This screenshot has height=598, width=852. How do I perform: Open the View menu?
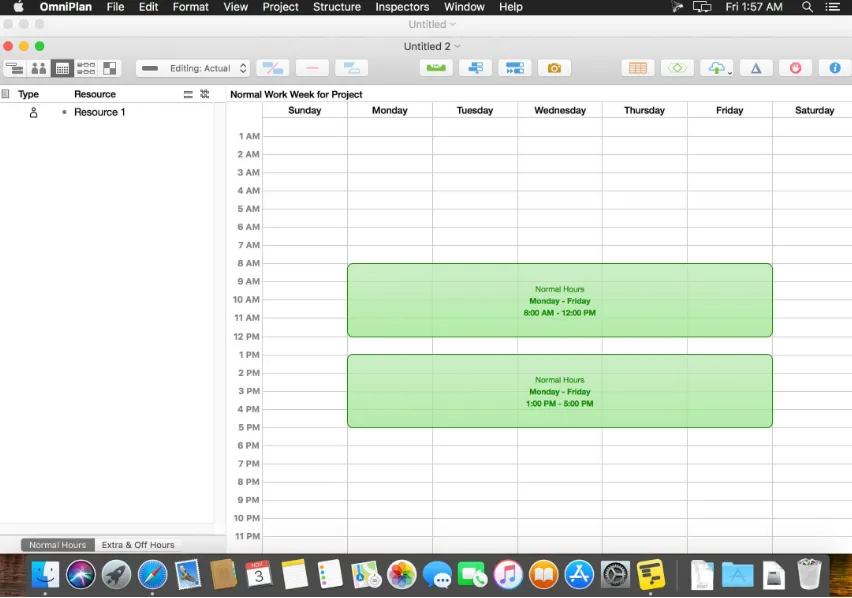236,7
